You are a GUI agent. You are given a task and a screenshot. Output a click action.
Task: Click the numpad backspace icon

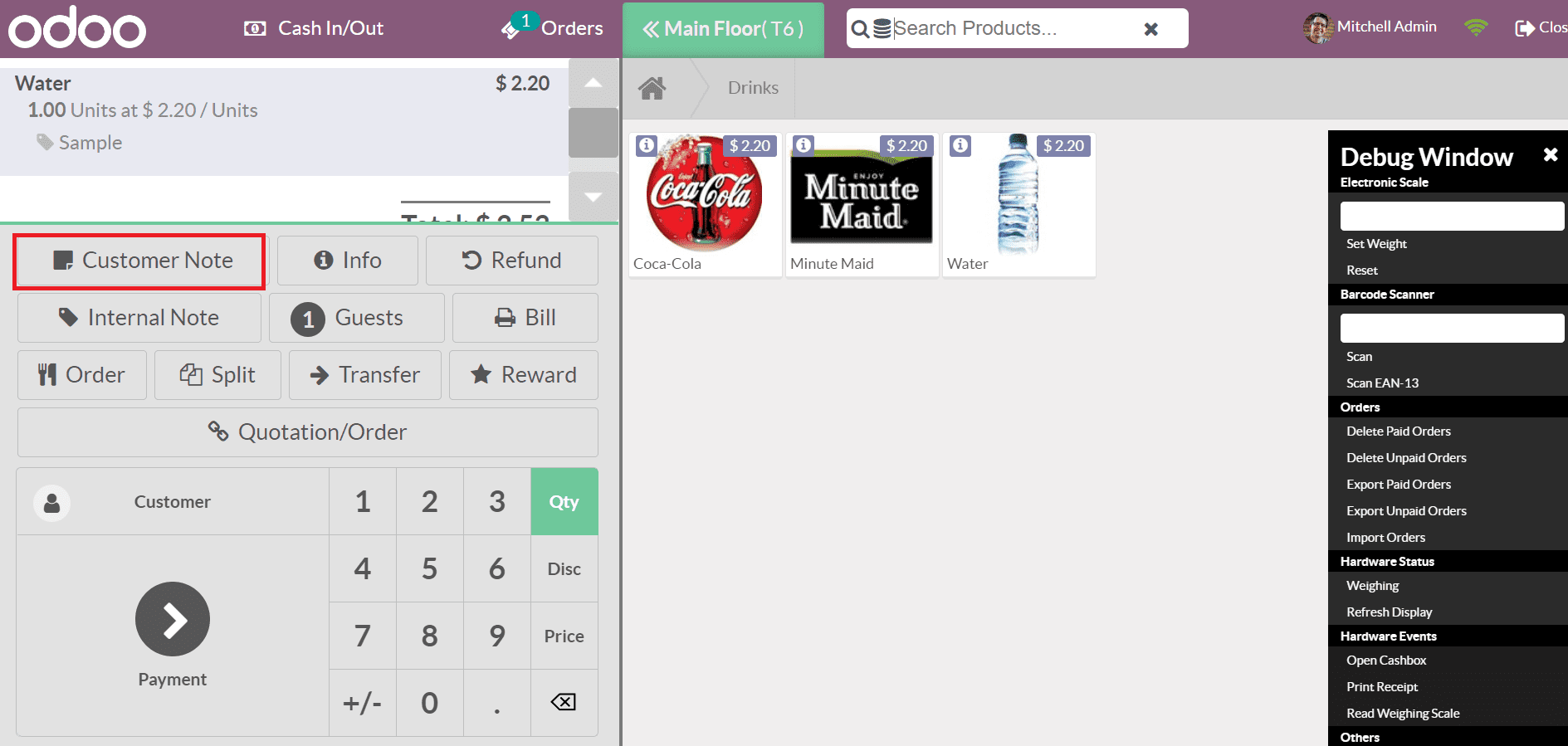(564, 703)
